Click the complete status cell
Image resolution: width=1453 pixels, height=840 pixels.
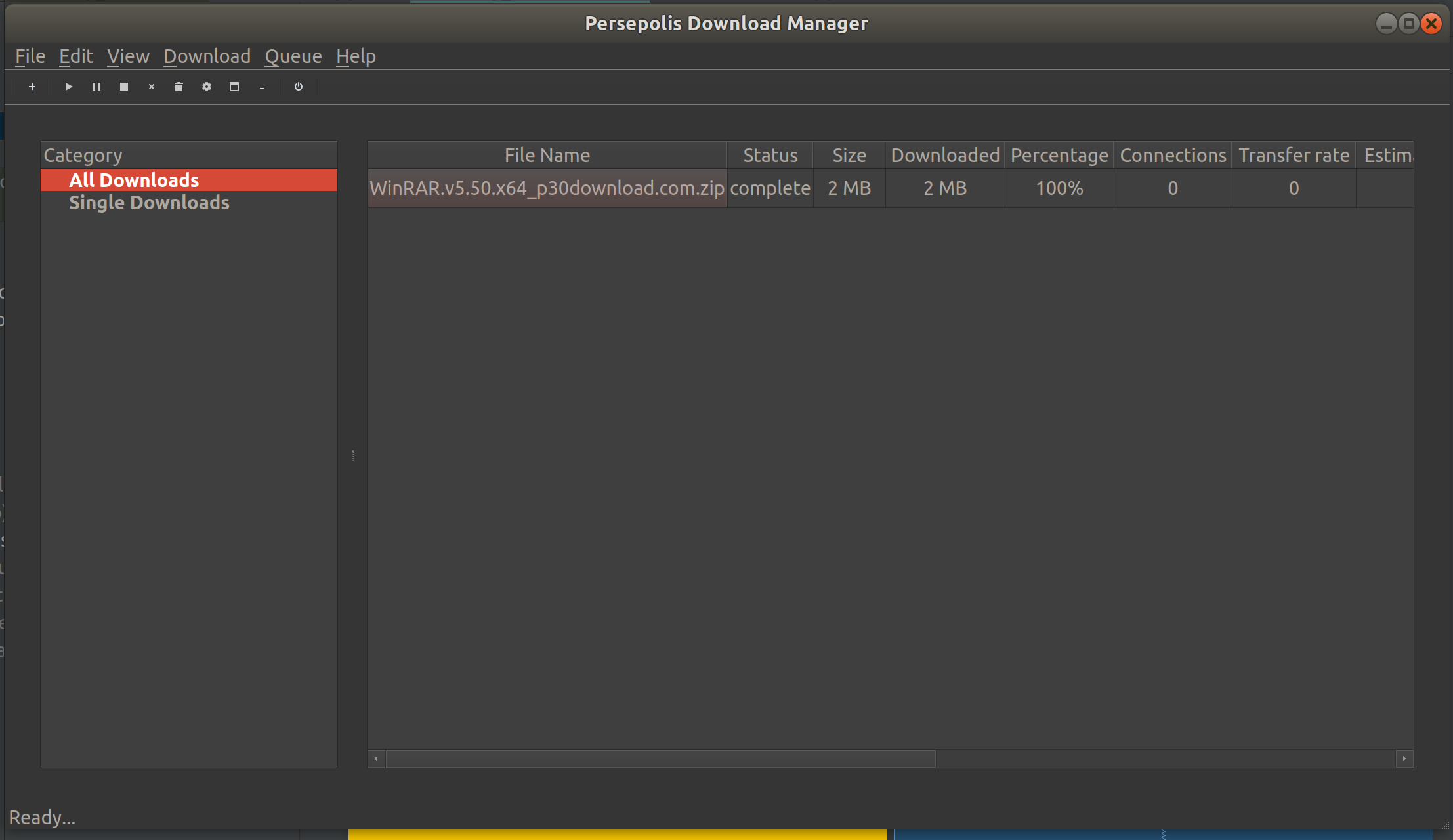770,188
